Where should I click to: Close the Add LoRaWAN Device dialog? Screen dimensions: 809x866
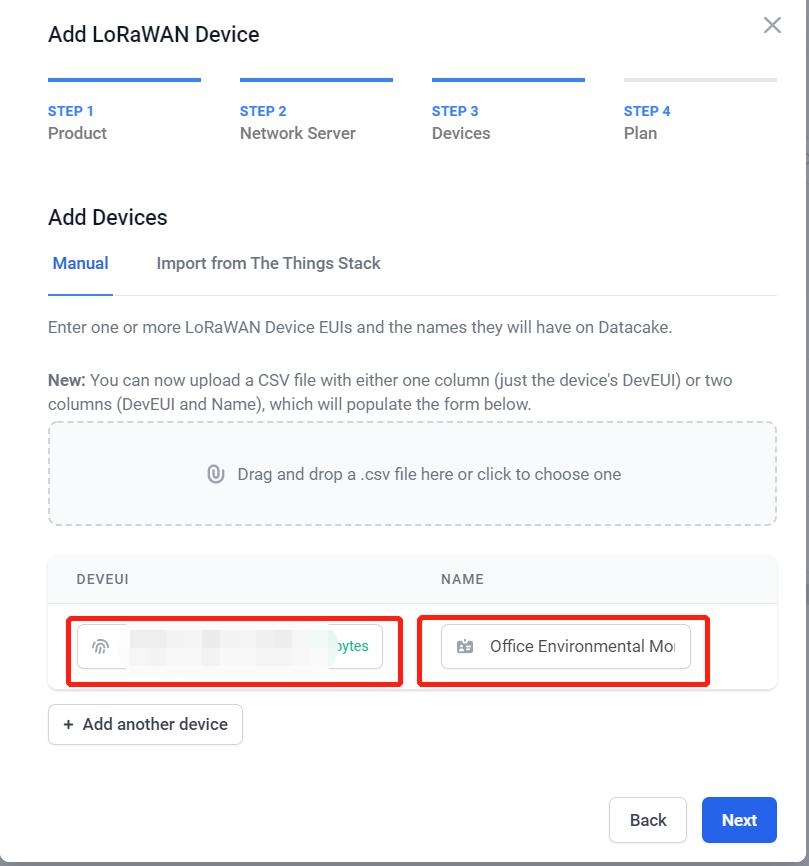pyautogui.click(x=772, y=26)
